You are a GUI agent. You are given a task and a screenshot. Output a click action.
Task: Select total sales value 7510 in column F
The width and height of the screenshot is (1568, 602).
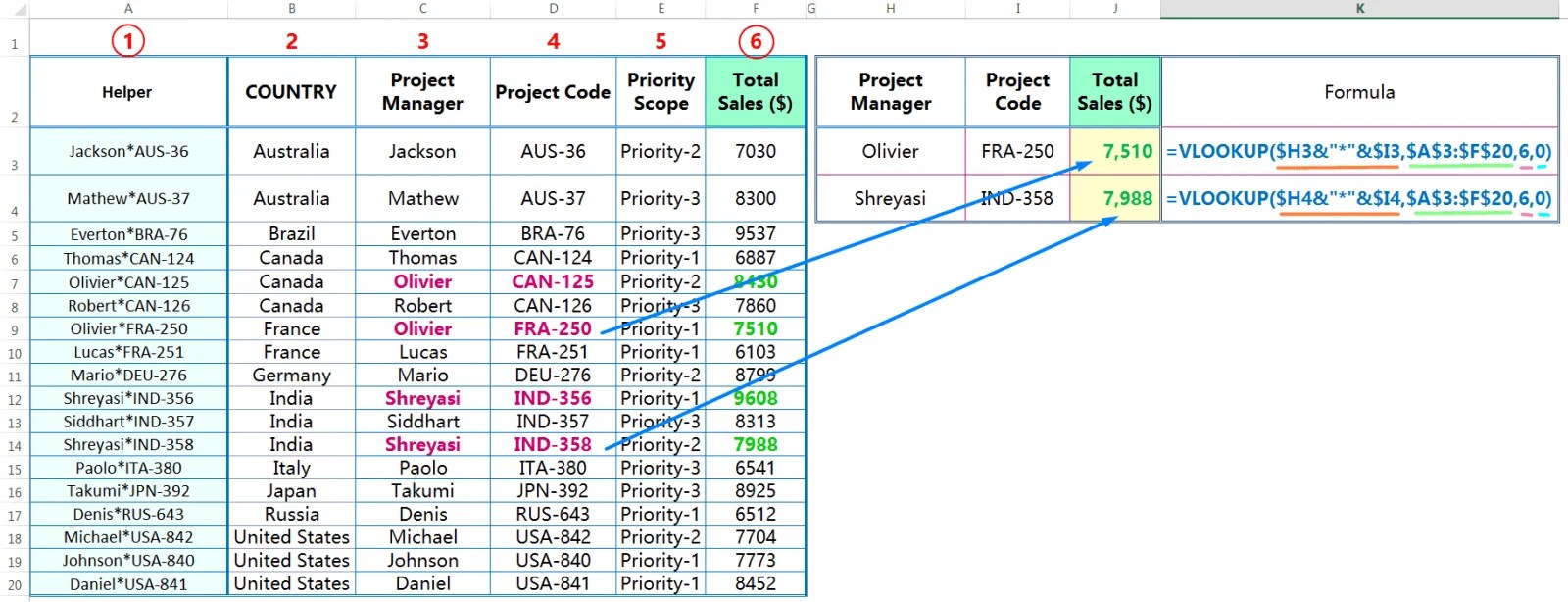[x=756, y=328]
